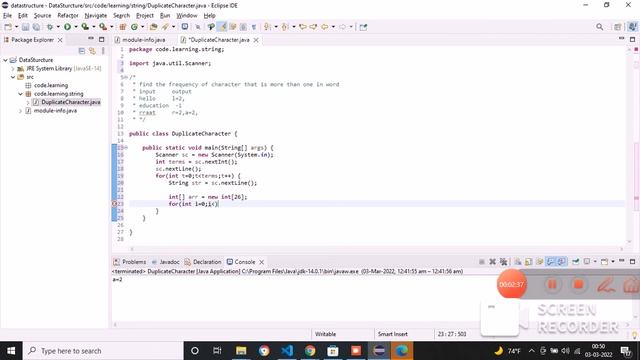The image size is (640, 360).
Task: Select DuplicateCharacter.java in Package Explorer
Action: (x=71, y=102)
